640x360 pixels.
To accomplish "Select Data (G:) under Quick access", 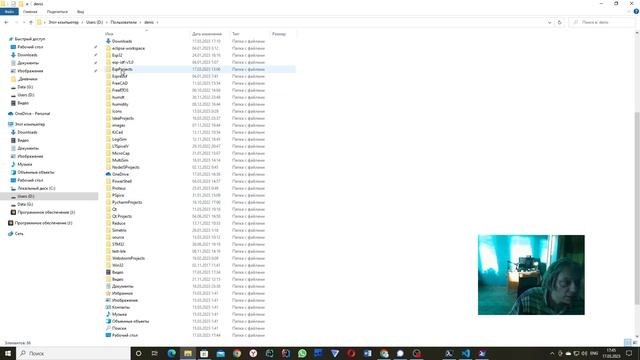I will click(x=25, y=87).
